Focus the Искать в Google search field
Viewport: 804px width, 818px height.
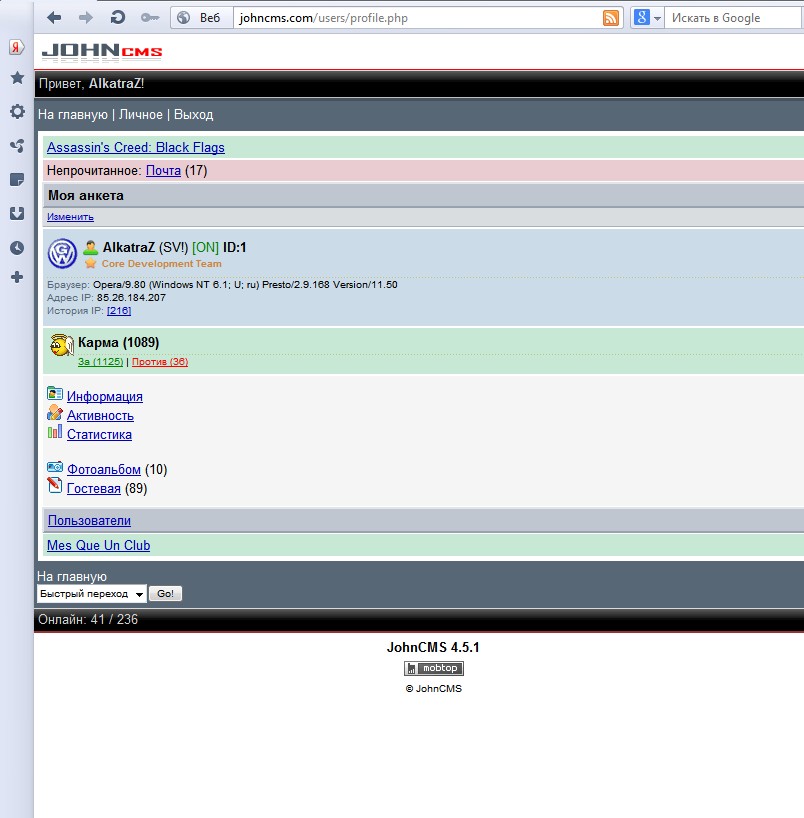pyautogui.click(x=735, y=18)
